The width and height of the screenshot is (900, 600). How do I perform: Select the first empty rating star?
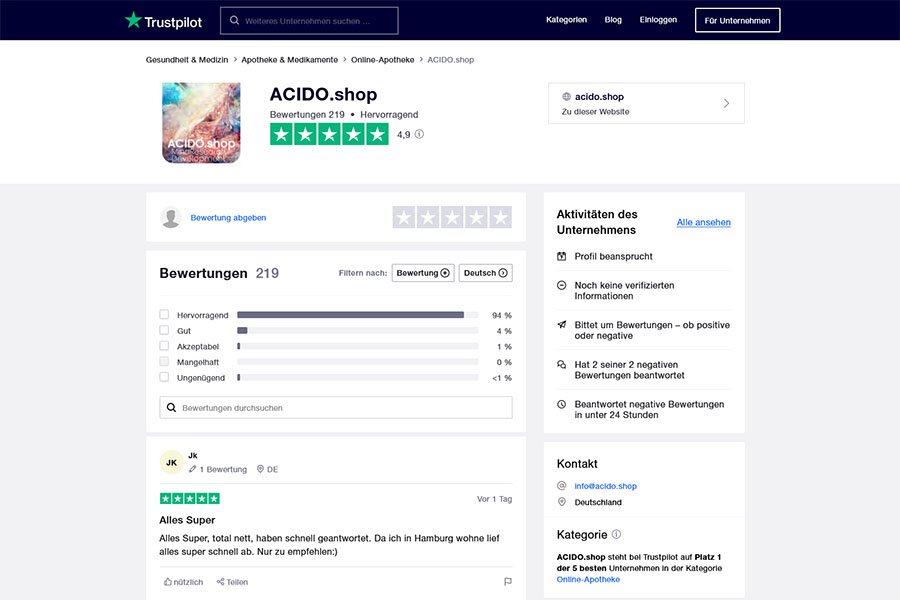click(x=404, y=218)
